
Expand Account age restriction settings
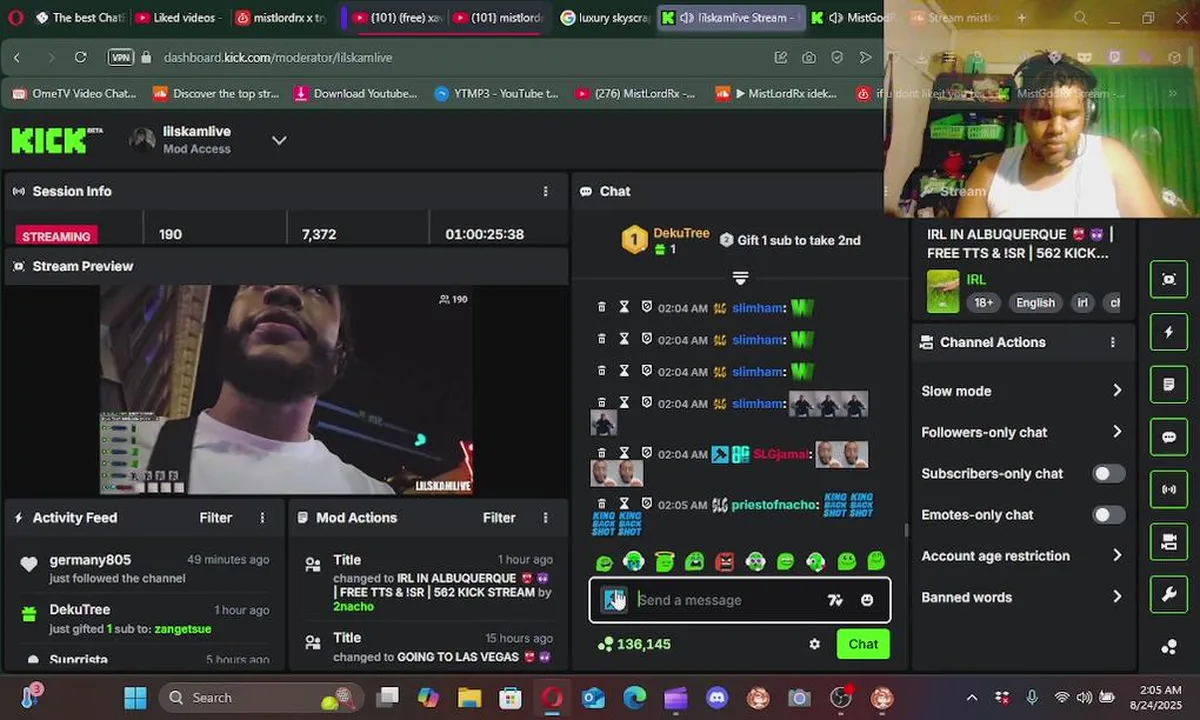click(x=1021, y=556)
